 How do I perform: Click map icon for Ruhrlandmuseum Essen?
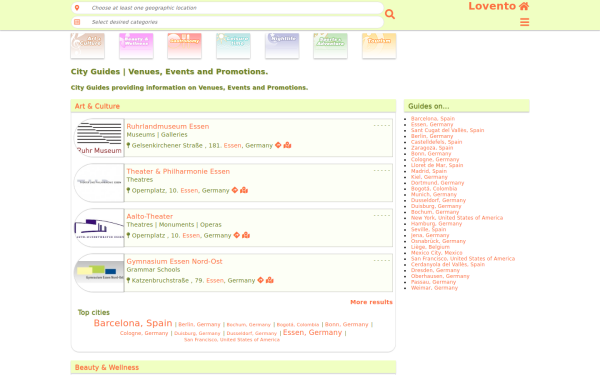point(287,145)
